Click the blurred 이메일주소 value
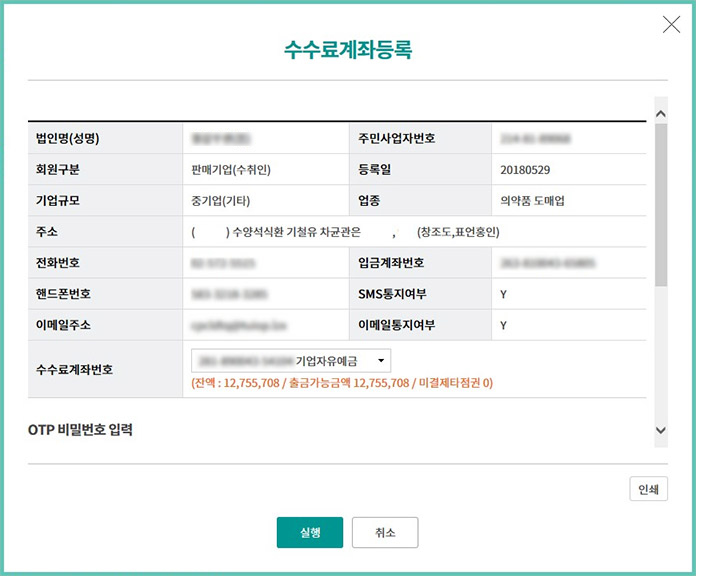This screenshot has width=712, height=579. [x=224, y=325]
